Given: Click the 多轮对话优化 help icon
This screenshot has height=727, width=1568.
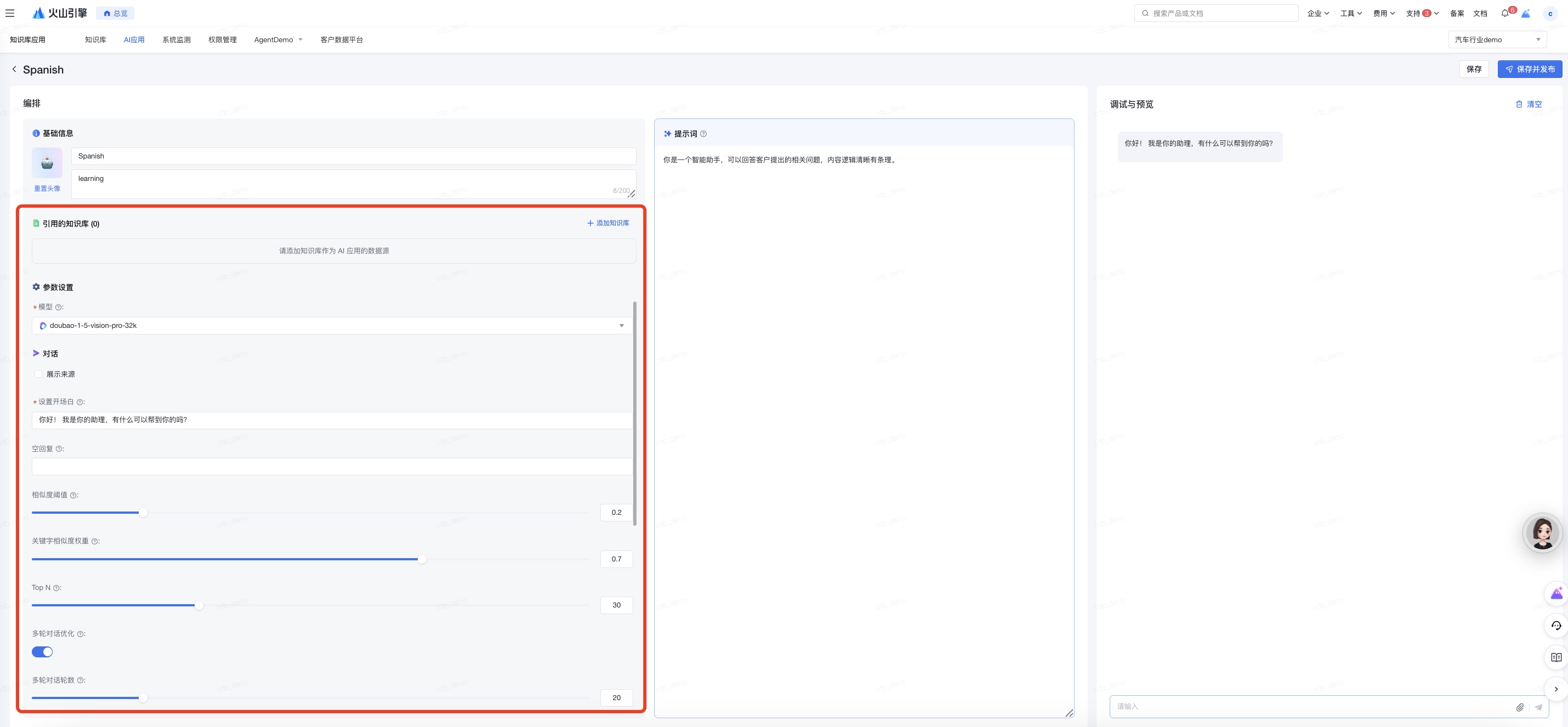Looking at the screenshot, I should (x=81, y=634).
